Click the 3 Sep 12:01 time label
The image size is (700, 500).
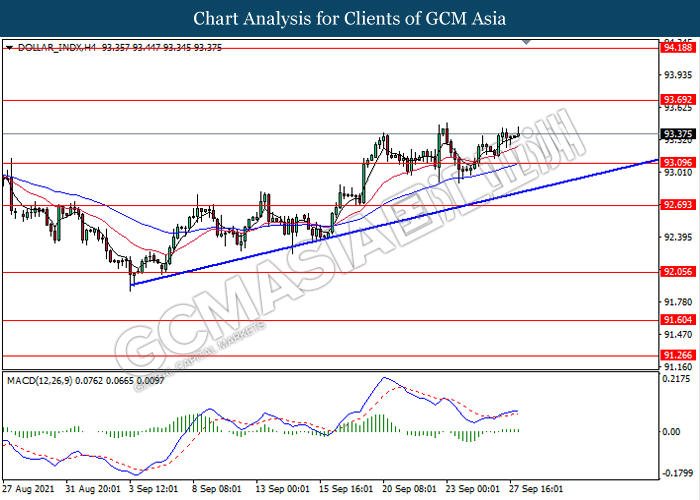click(153, 489)
